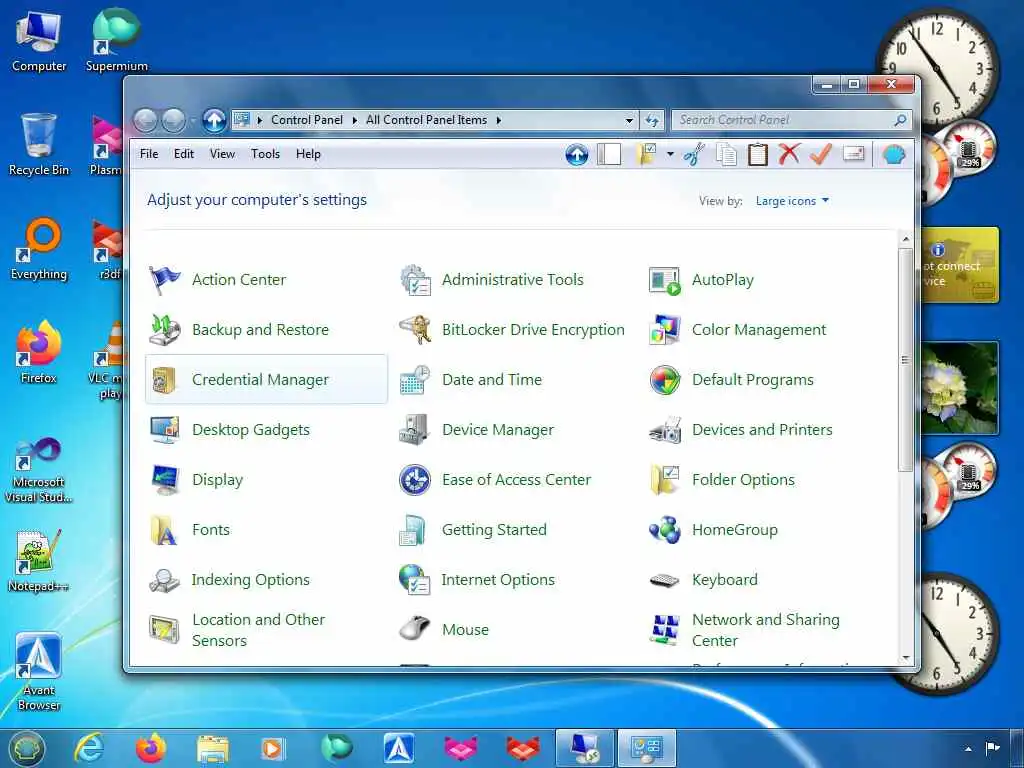
Task: Click the Up arrow next to Back/Forward
Action: (214, 120)
